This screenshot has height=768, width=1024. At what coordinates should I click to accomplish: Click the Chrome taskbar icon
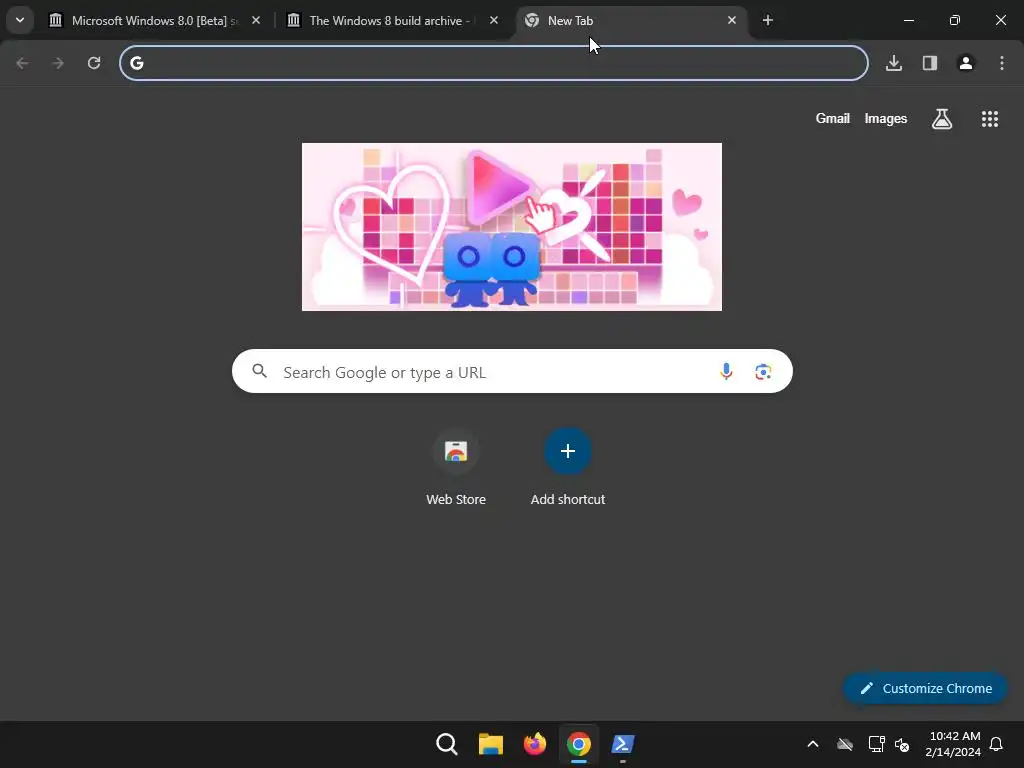[x=579, y=744]
